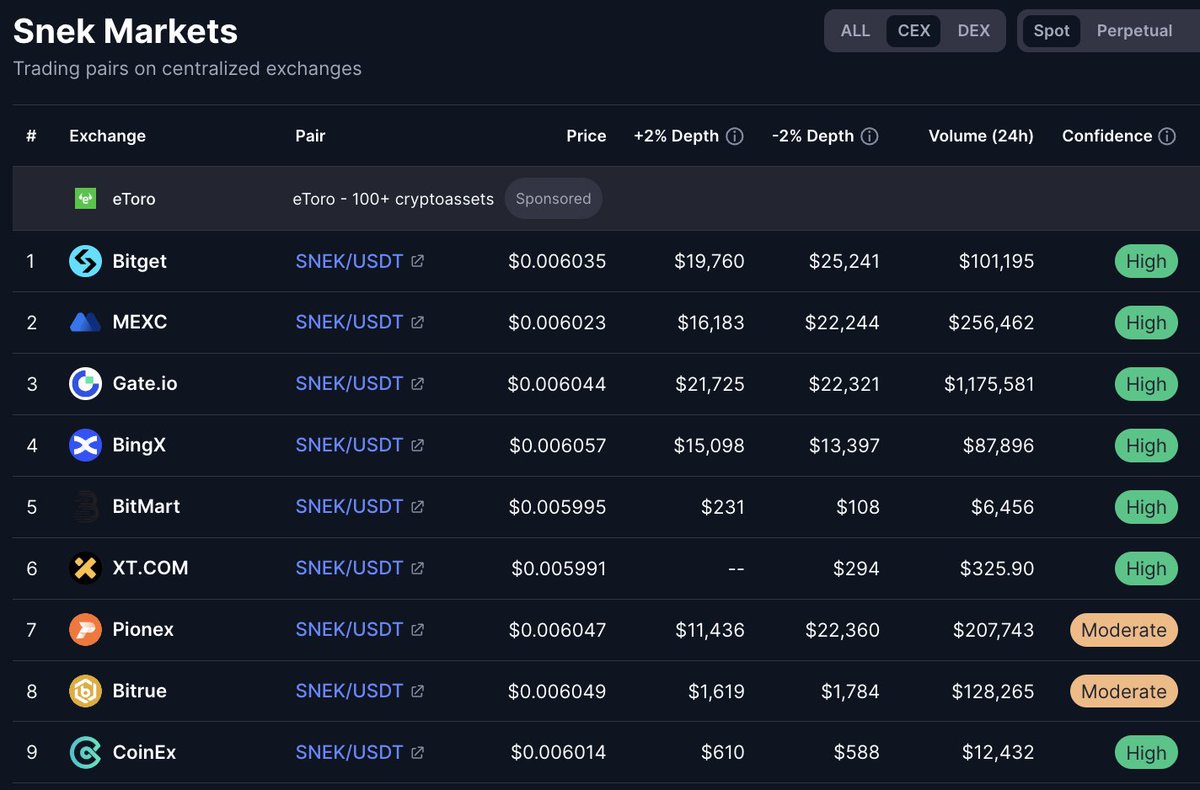Screen dimensions: 1200x790
Task: Click external link icon in MEXC row
Action: (x=417, y=322)
